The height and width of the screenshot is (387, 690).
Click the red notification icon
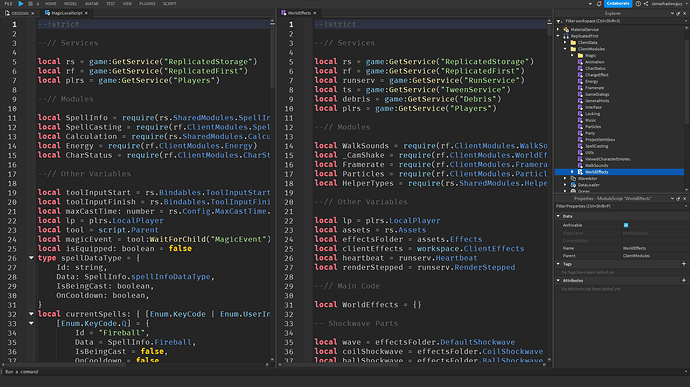coord(599,4)
